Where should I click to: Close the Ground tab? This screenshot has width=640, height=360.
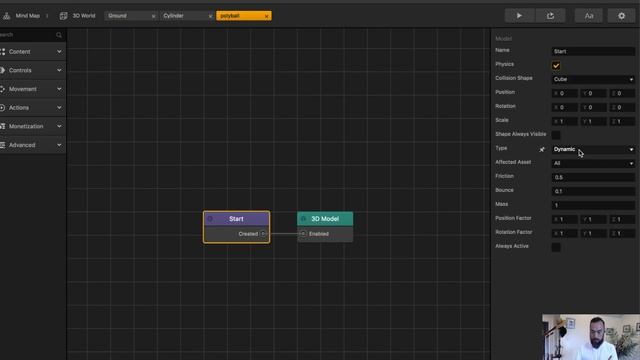tap(153, 16)
